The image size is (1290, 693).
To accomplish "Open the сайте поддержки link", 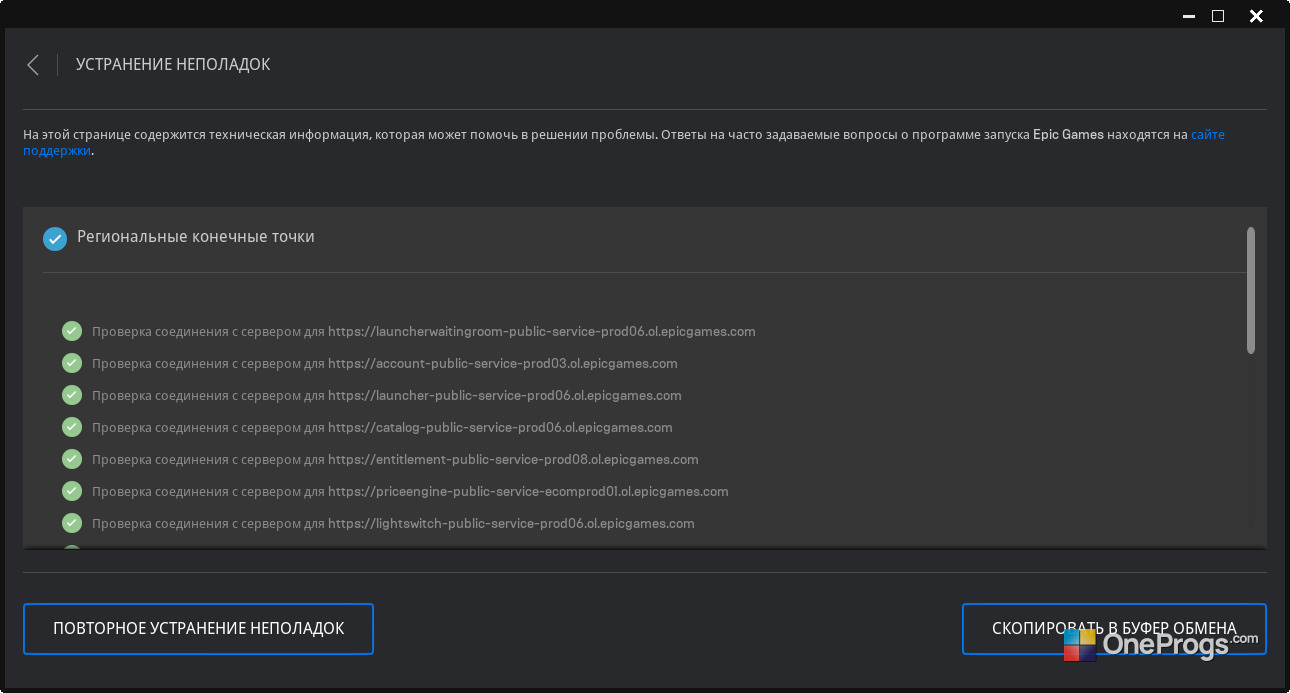I will 1207,134.
